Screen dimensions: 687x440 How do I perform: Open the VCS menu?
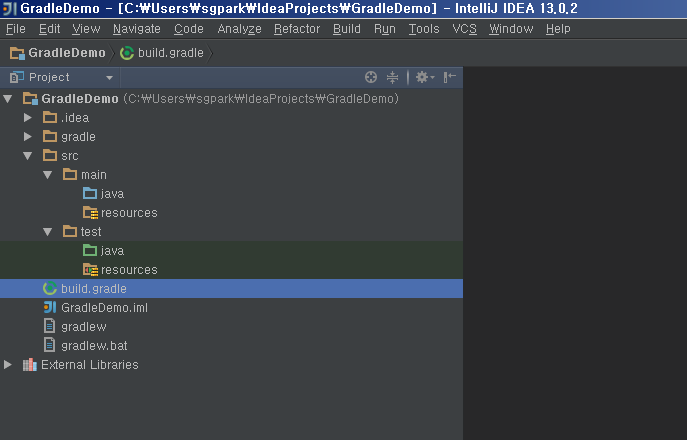[464, 29]
